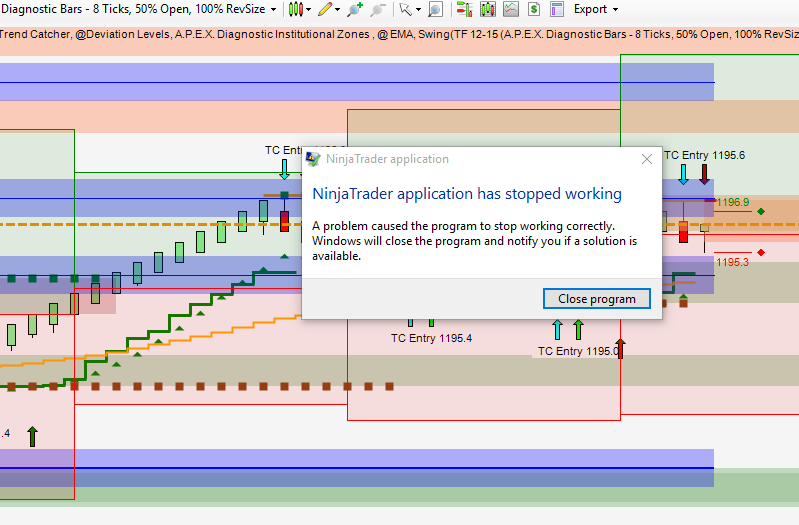The image size is (799, 525).
Task: Click the "TC Entry 1195.6" label
Action: [704, 155]
